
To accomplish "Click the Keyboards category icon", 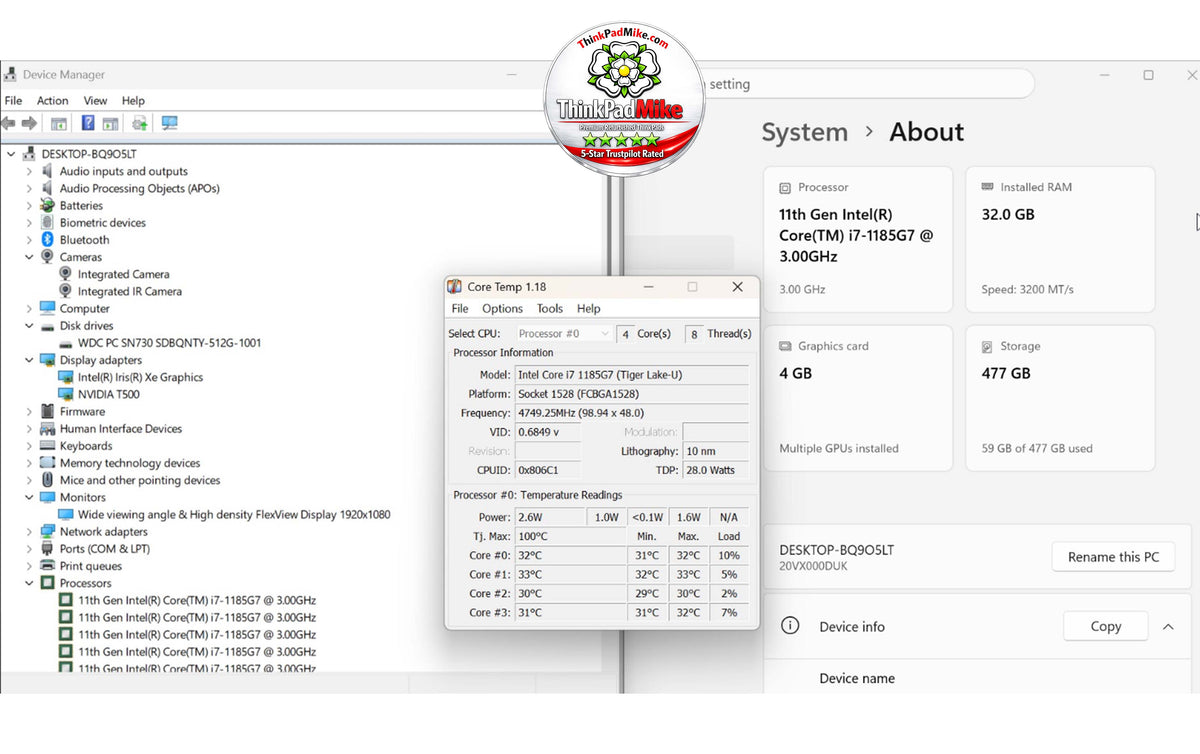I will click(x=47, y=446).
